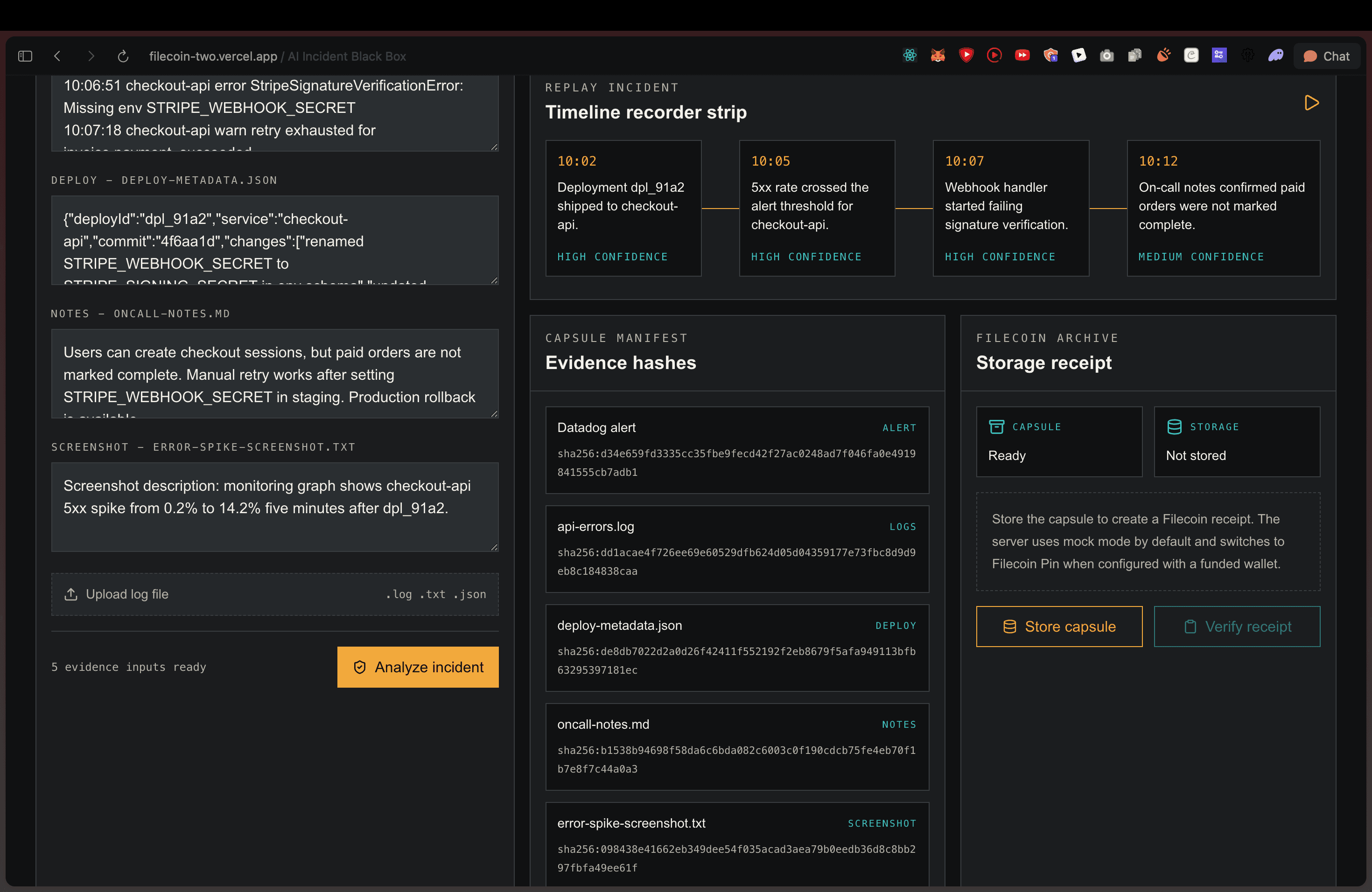Click the 'Storage receipt' heading
Screen dimensions: 1372x892
click(x=1043, y=362)
